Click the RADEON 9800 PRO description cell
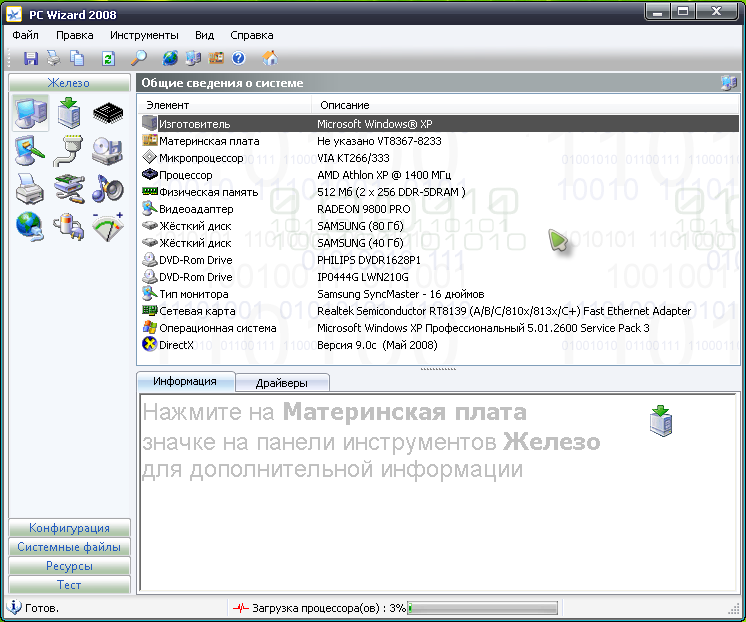 pos(363,209)
